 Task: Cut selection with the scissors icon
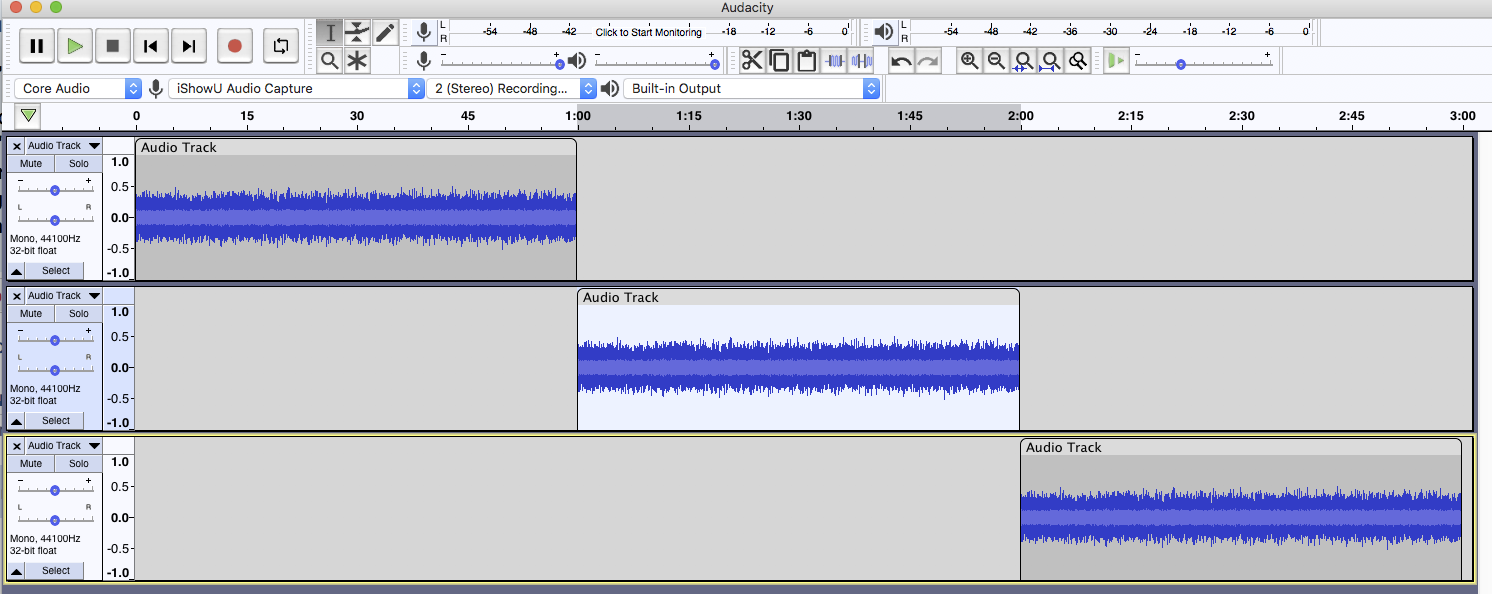pyautogui.click(x=752, y=61)
